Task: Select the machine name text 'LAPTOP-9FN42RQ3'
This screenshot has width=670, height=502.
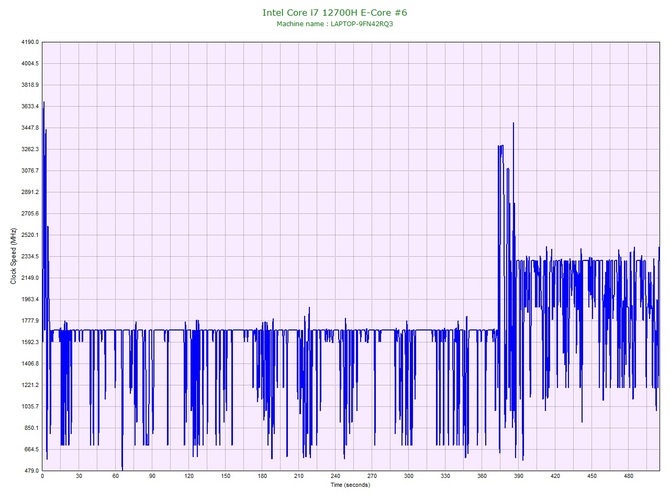Action: pos(361,24)
